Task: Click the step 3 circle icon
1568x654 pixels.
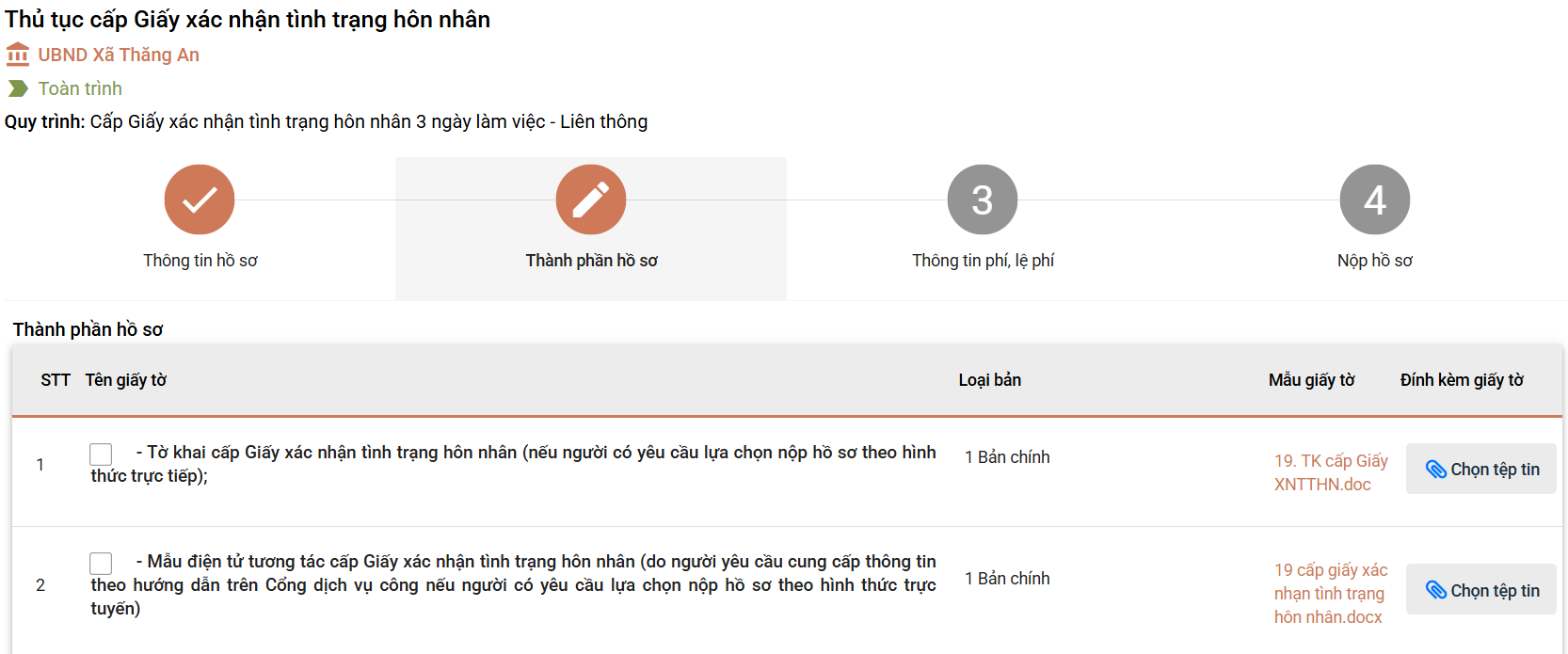Action: pyautogui.click(x=983, y=199)
